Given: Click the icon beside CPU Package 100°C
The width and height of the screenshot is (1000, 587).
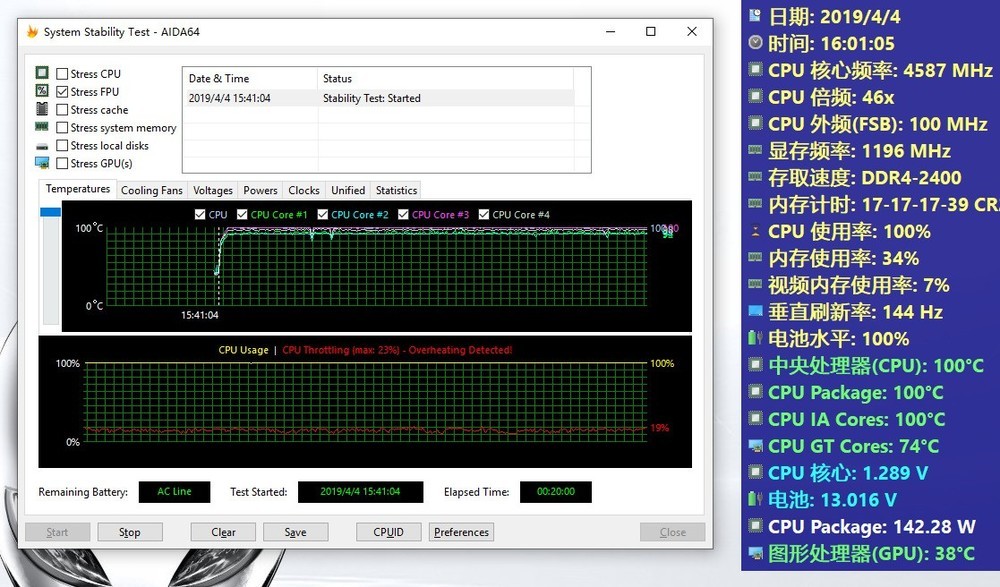Looking at the screenshot, I should 755,391.
